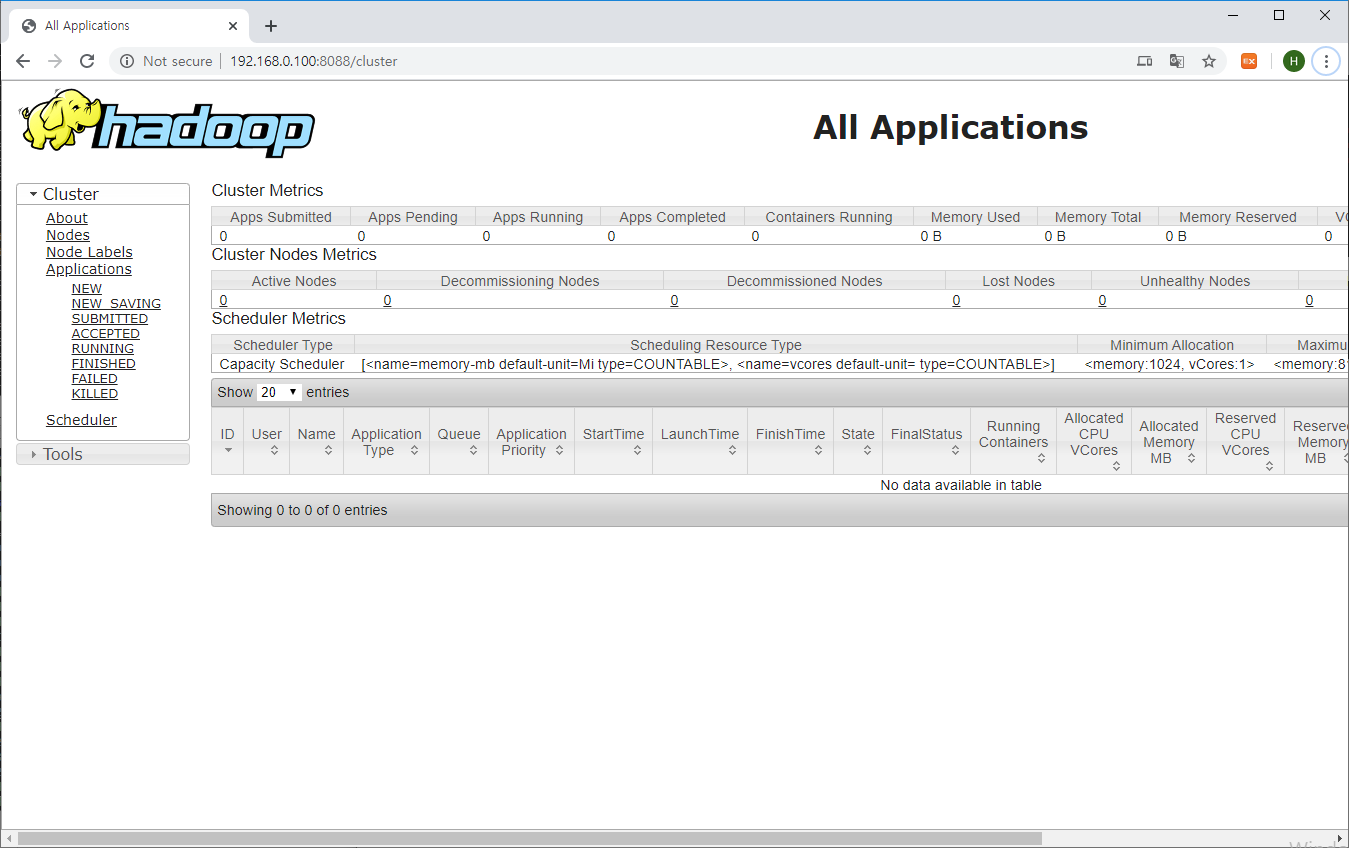1349x848 pixels.
Task: Click the browser back arrow
Action: pyautogui.click(x=23, y=61)
